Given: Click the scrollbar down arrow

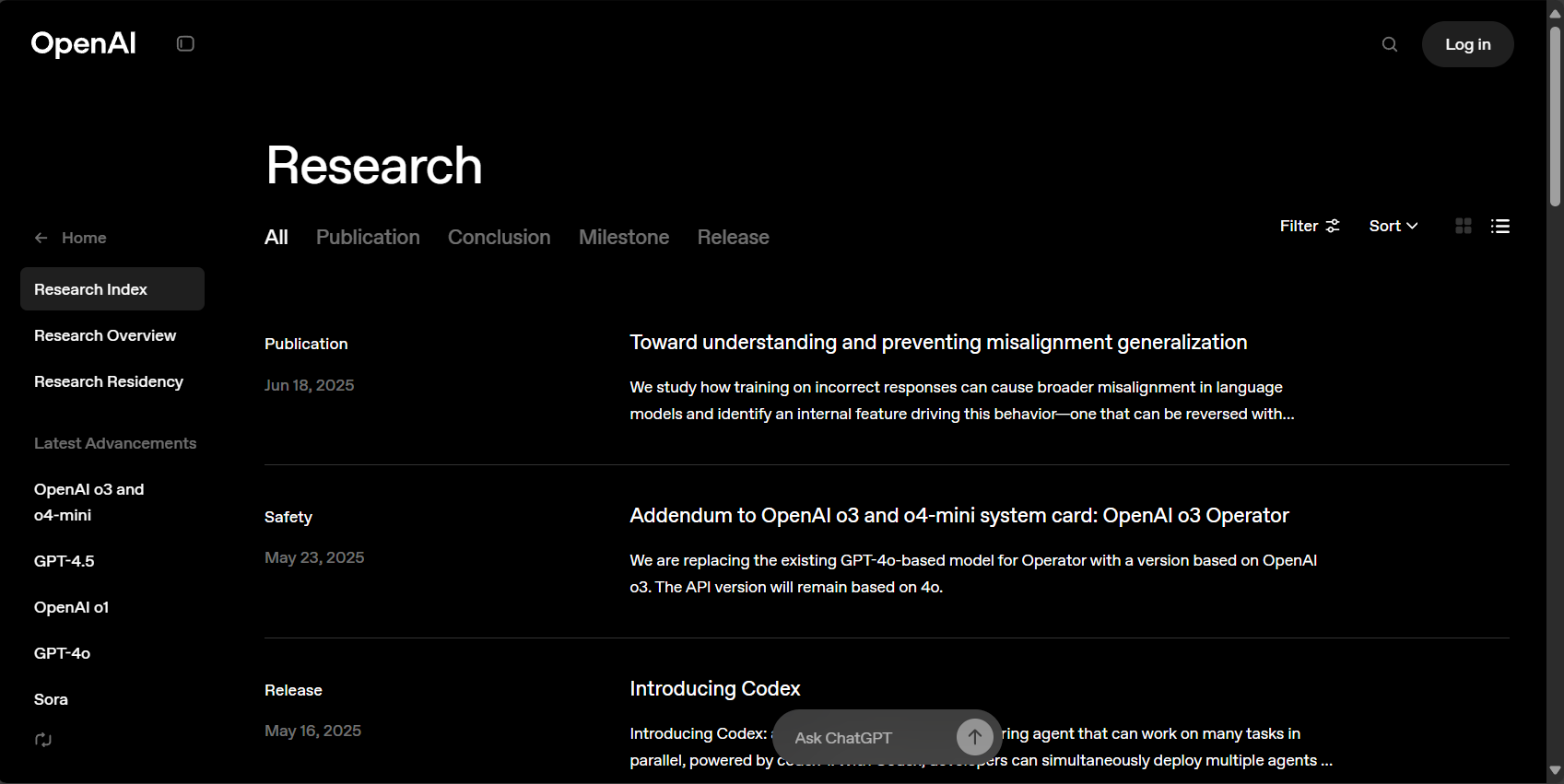Looking at the screenshot, I should [1555, 770].
